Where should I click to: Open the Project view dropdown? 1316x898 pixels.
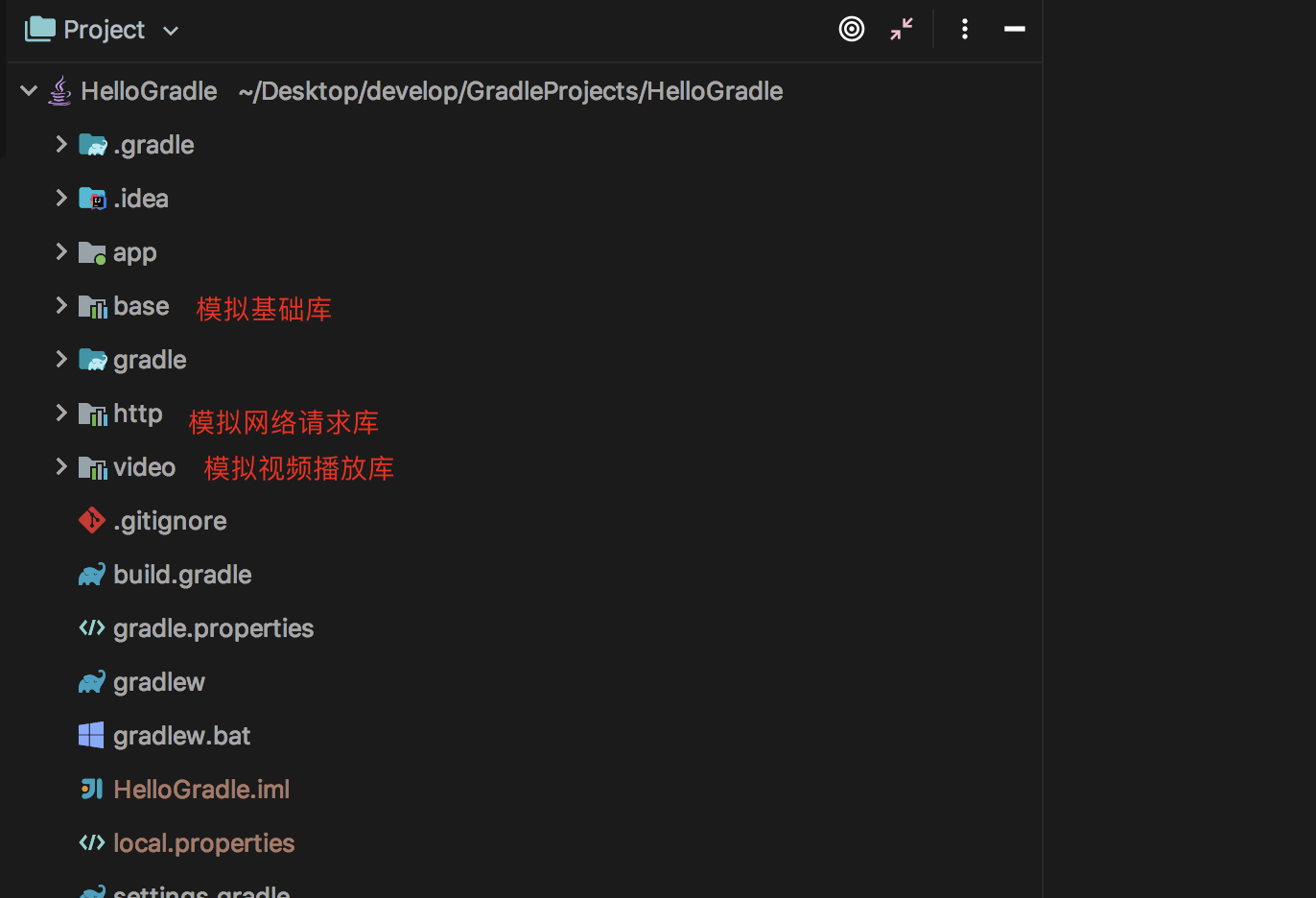coord(171,31)
